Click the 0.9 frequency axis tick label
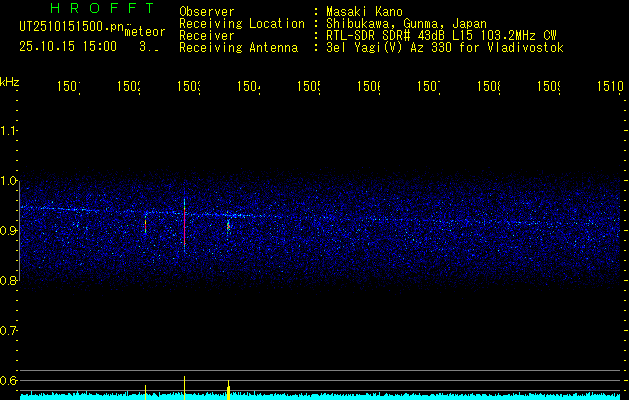This screenshot has width=629, height=400. (x=9, y=231)
